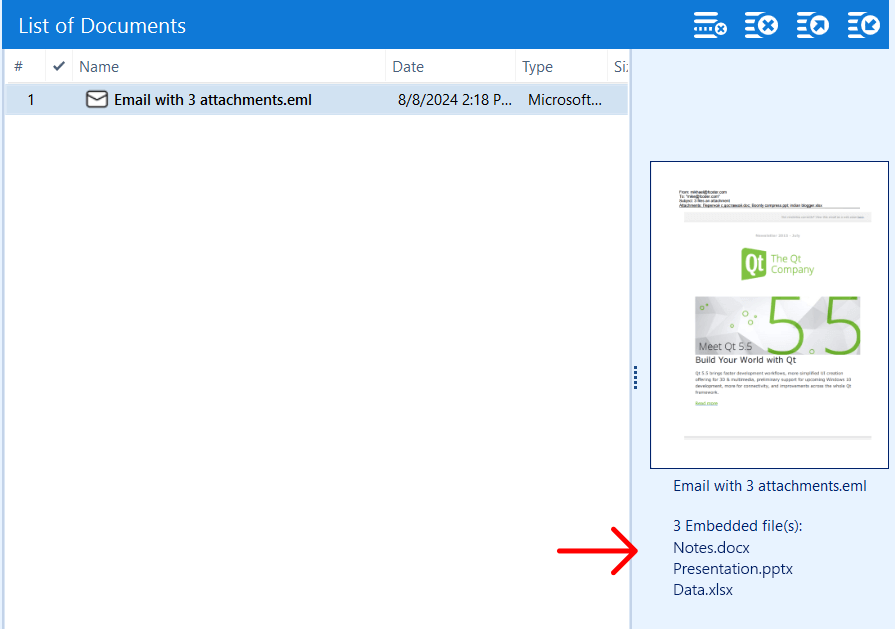Click the date cell 8/8/2024 2:18 P...

(454, 100)
